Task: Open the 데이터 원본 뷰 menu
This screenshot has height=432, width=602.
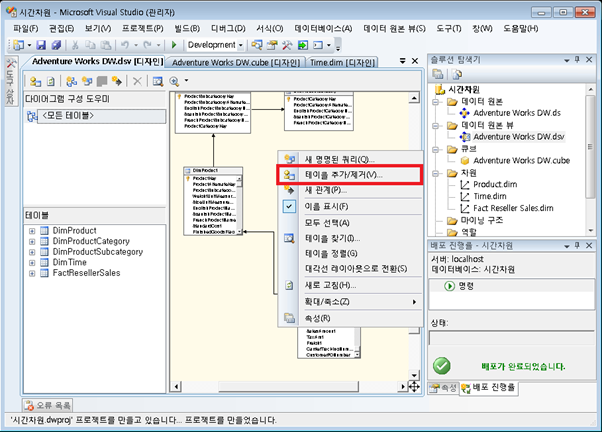Action: [x=394, y=29]
